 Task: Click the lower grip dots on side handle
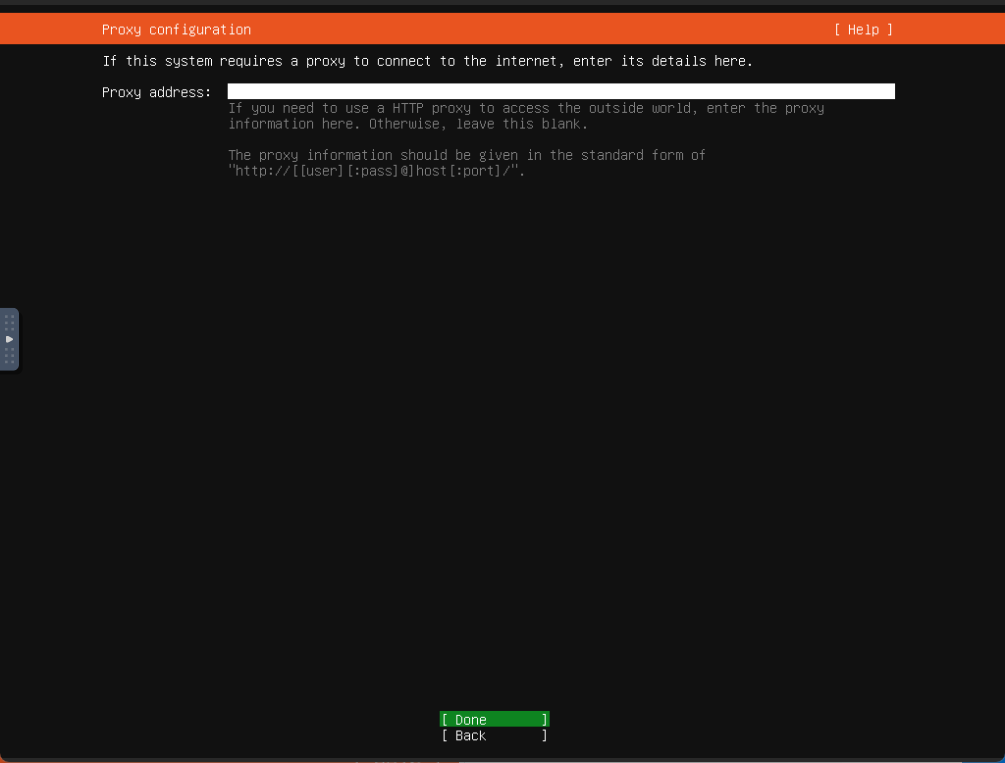(9, 356)
